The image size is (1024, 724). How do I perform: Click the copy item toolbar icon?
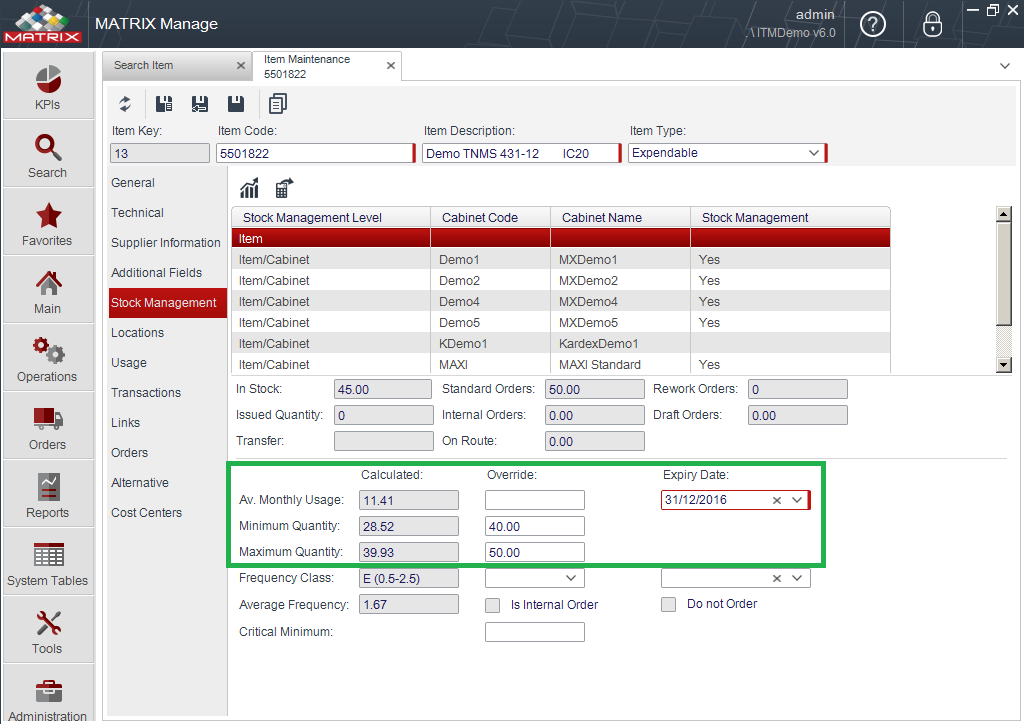pos(278,104)
